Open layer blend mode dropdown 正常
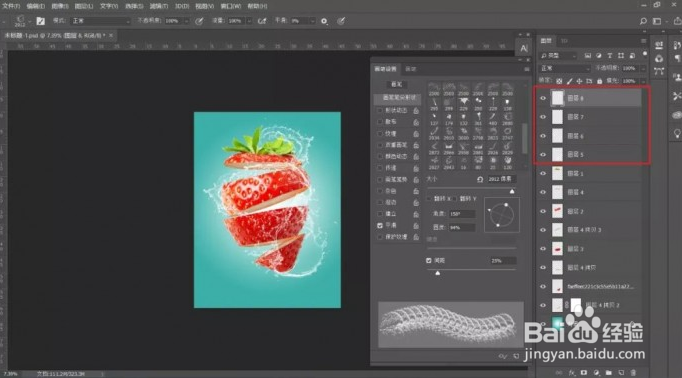682x378 pixels. (565, 68)
